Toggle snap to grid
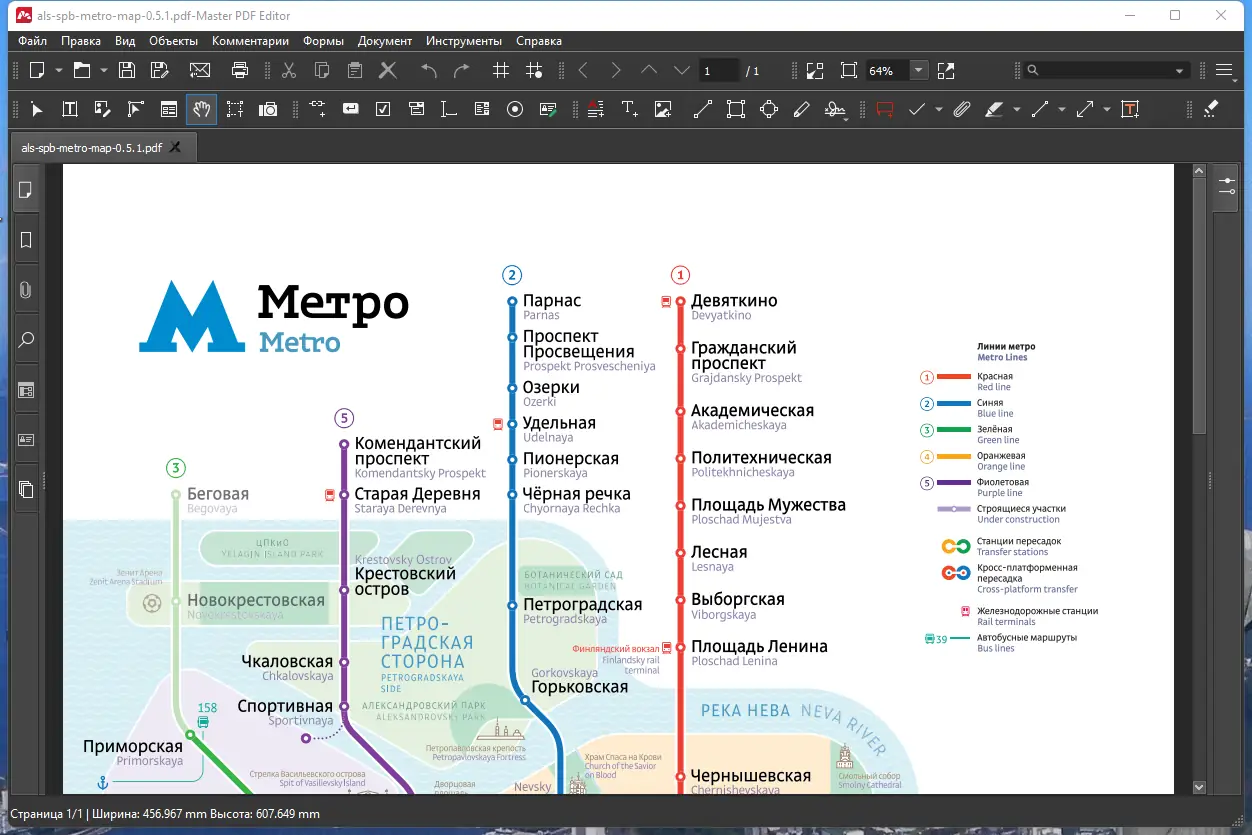 [535, 70]
